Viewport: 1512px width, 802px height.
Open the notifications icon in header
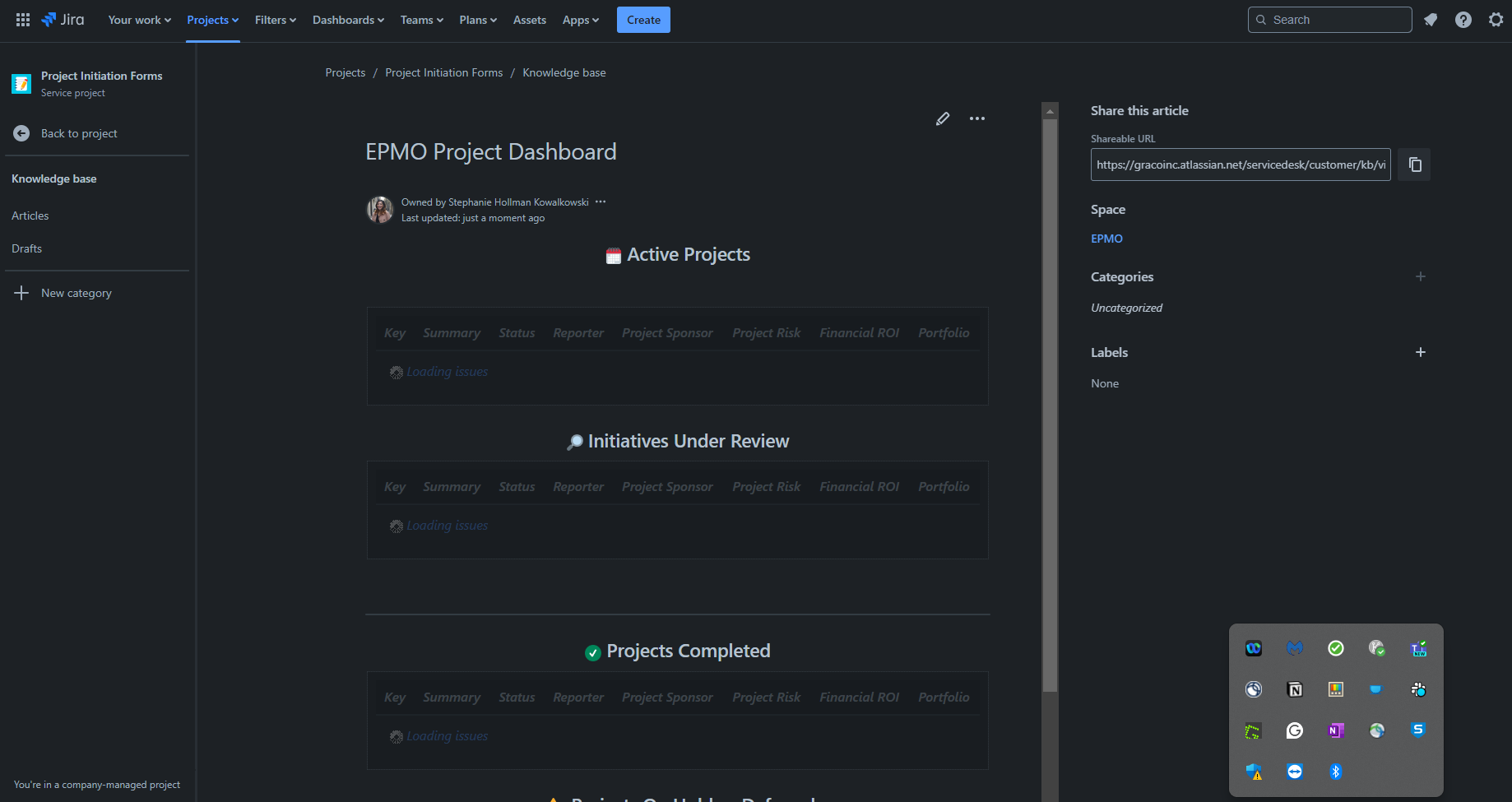(x=1431, y=20)
